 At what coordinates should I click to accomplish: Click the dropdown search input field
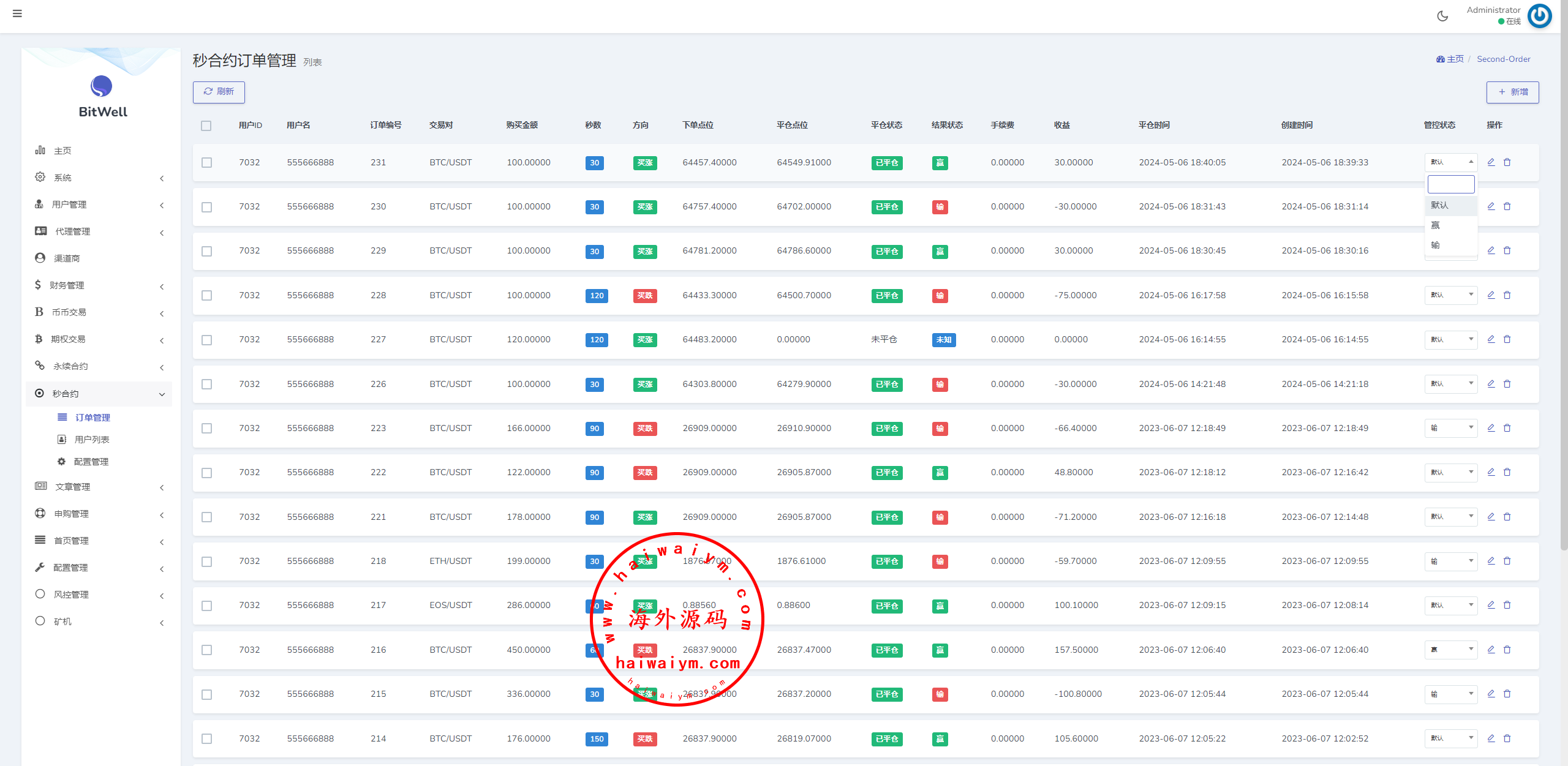[x=1450, y=184]
